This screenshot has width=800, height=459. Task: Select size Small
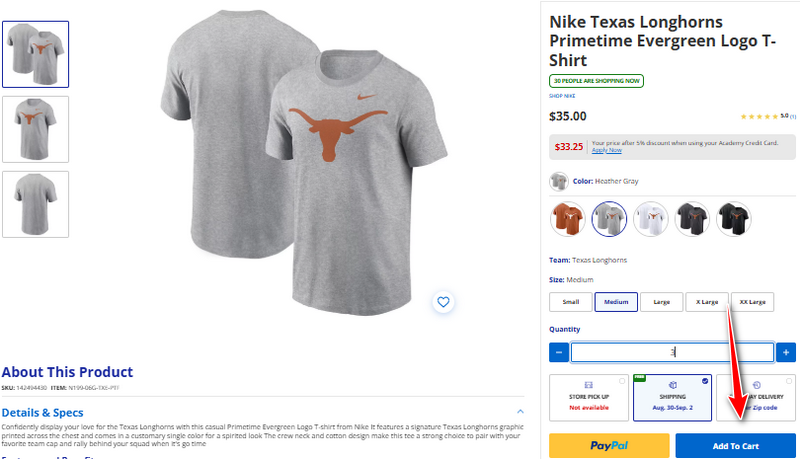(570, 301)
